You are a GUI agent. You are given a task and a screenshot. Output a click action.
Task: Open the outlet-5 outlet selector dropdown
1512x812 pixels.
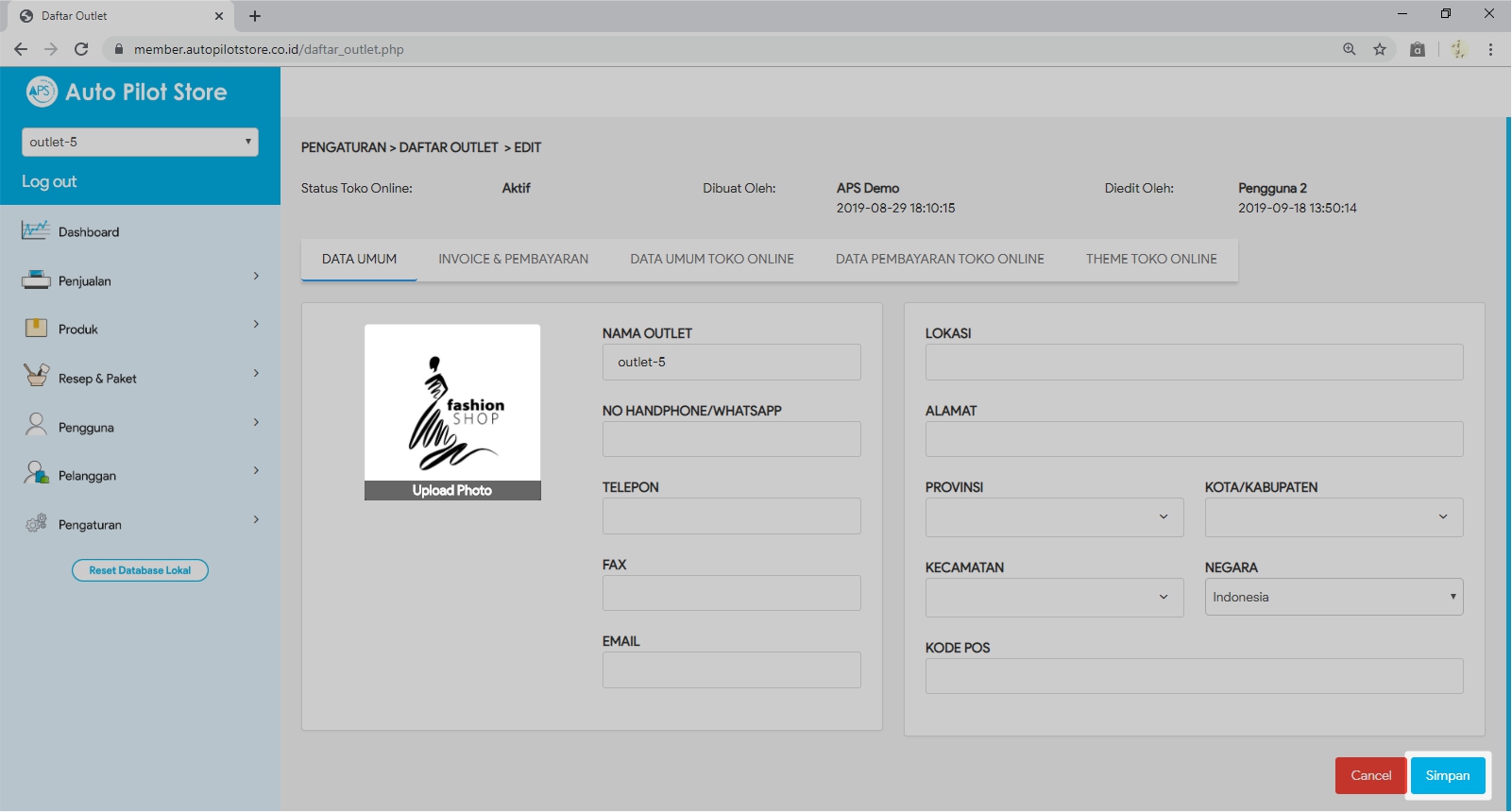point(140,142)
